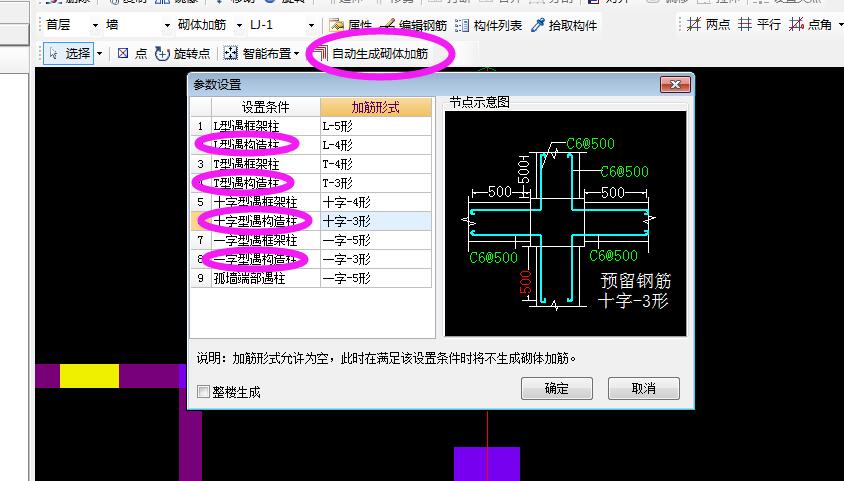
Task: Select row number 1 header
Action: pyautogui.click(x=201, y=126)
